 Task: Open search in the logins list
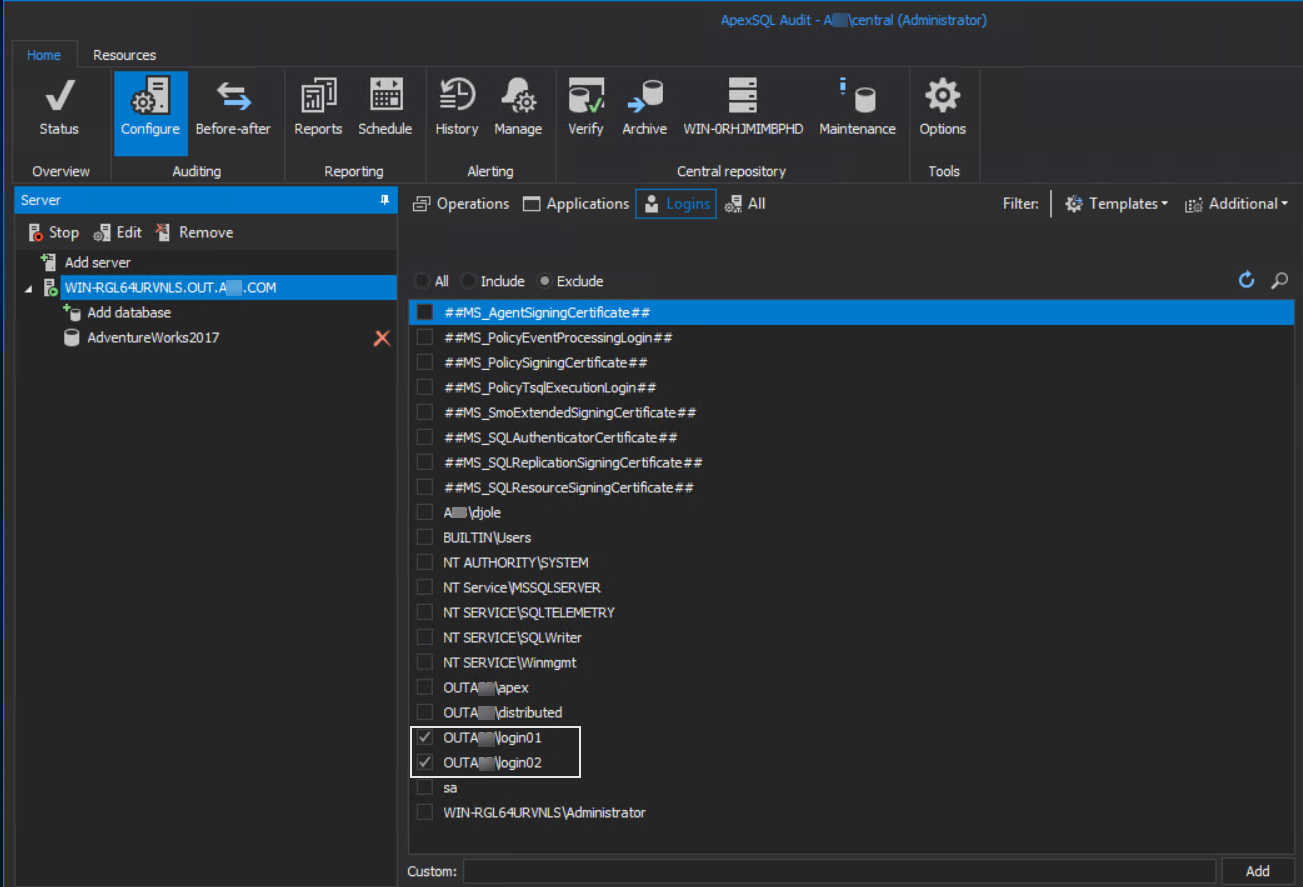[x=1279, y=281]
